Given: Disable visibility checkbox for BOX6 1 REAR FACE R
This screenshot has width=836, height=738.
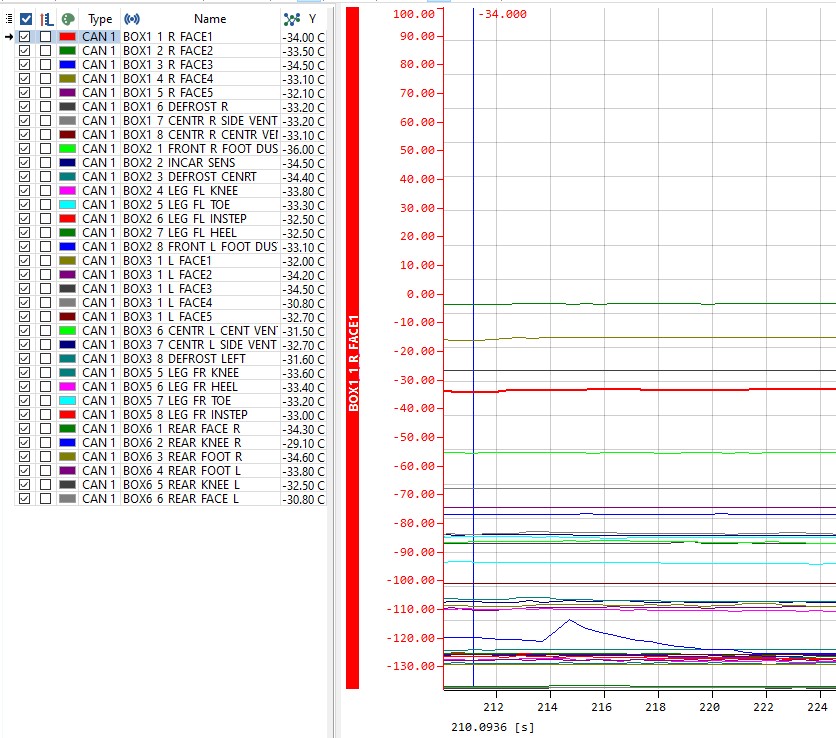Looking at the screenshot, I should [25, 429].
